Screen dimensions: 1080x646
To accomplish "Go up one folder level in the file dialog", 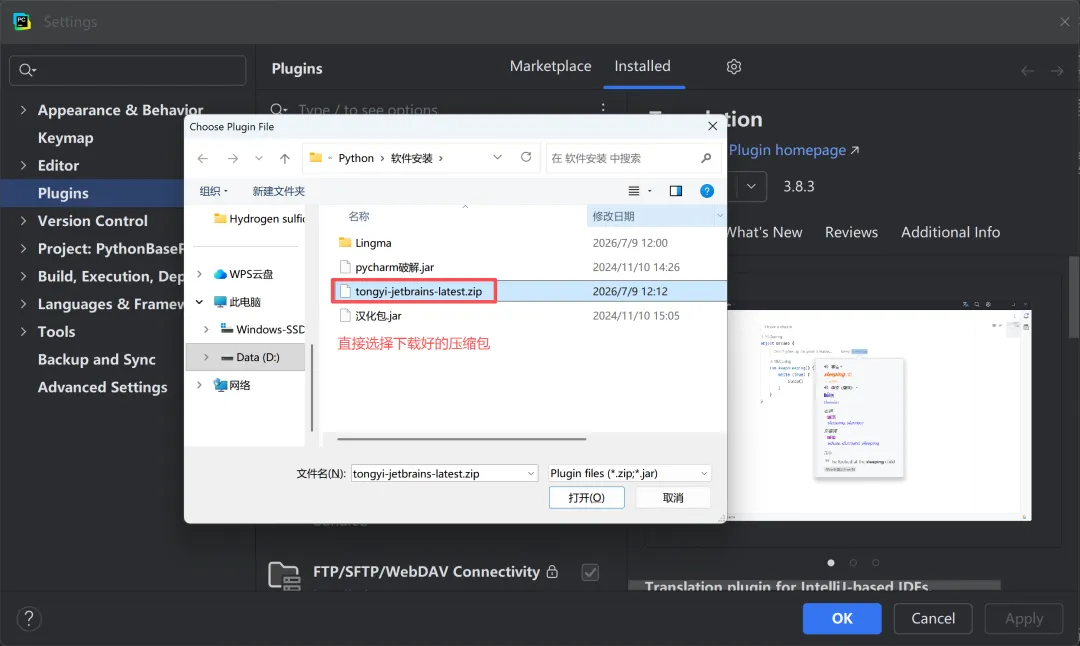I will click(x=284, y=158).
